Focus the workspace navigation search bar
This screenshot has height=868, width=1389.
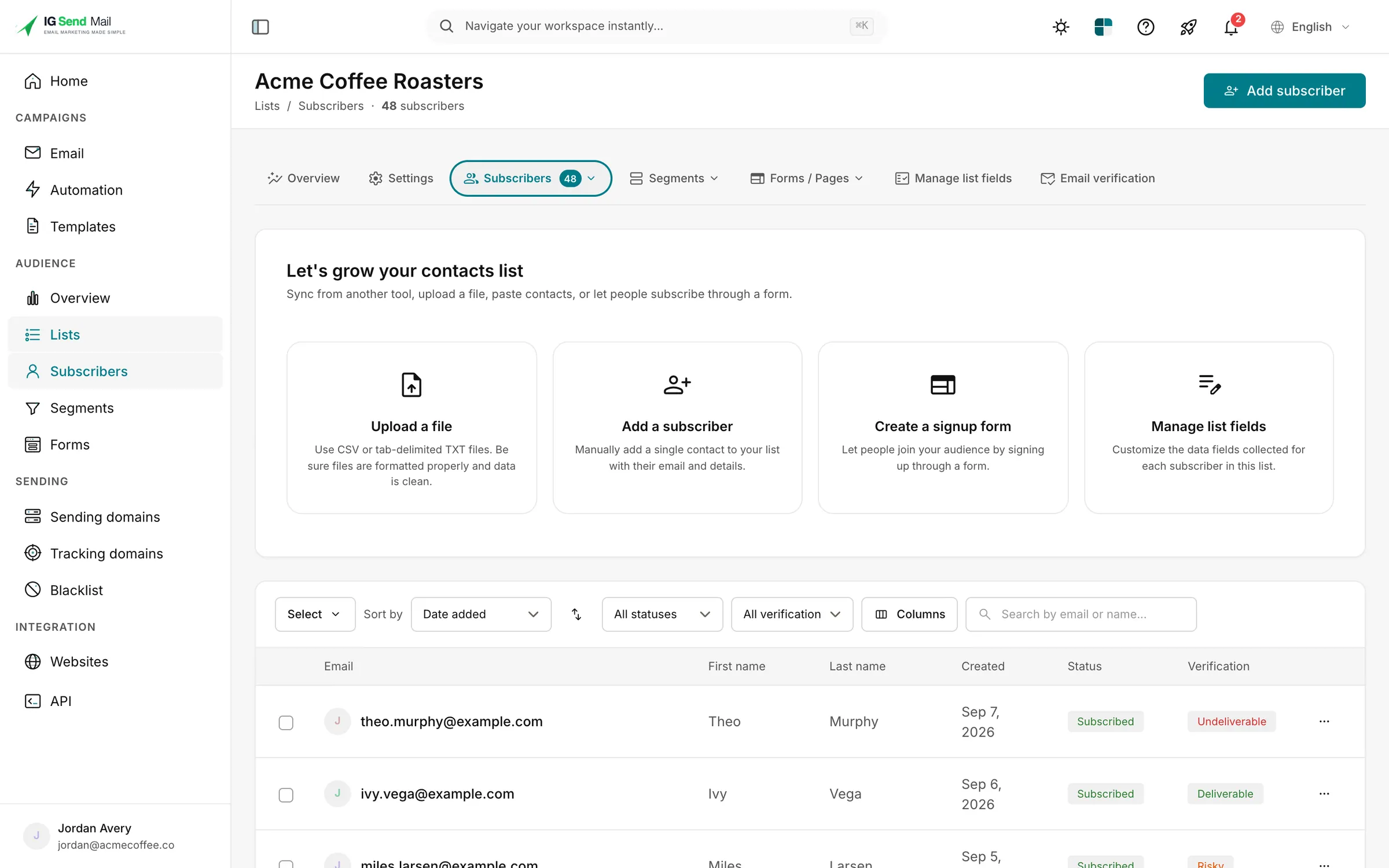coord(656,26)
